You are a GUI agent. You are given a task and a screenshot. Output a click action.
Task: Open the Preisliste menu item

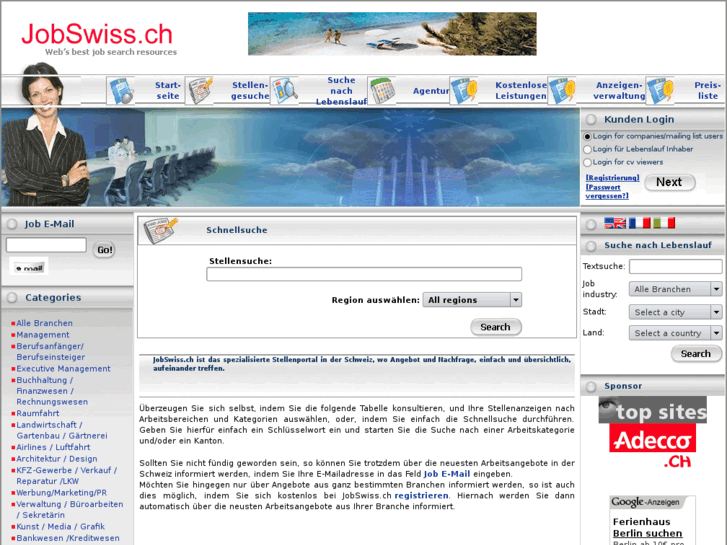click(x=708, y=90)
